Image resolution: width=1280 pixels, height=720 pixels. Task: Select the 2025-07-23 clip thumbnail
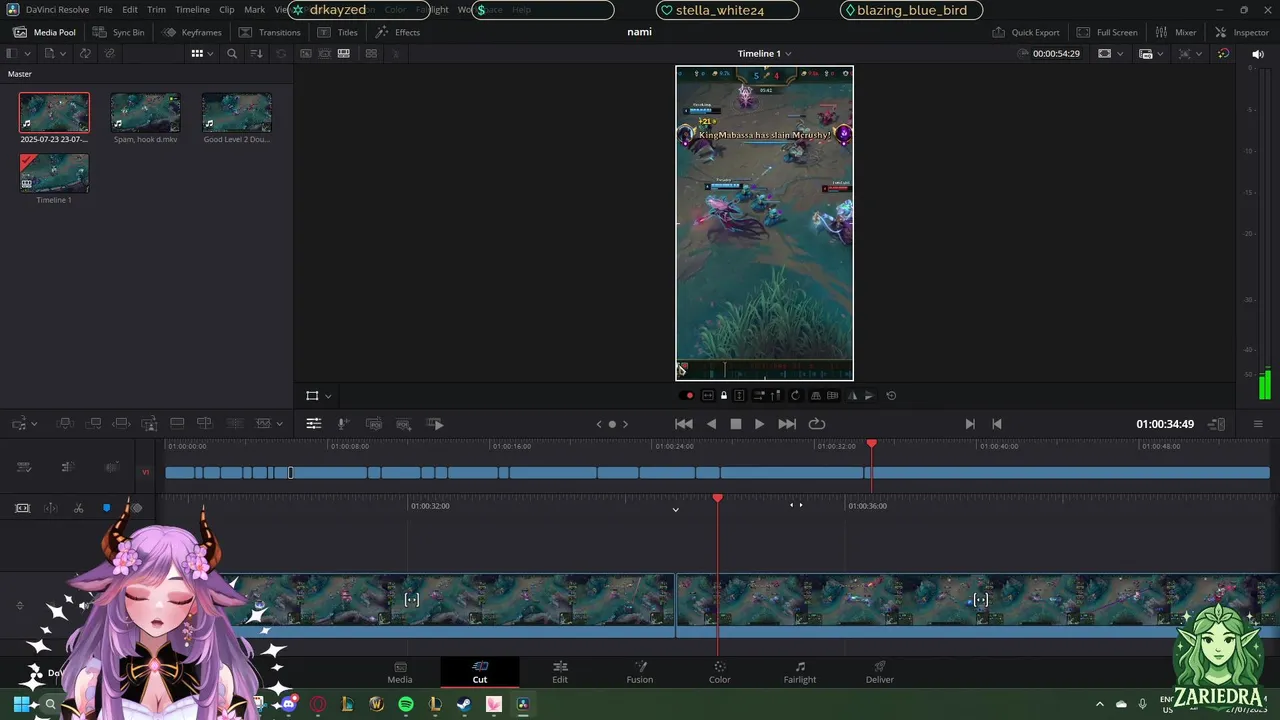coord(54,113)
